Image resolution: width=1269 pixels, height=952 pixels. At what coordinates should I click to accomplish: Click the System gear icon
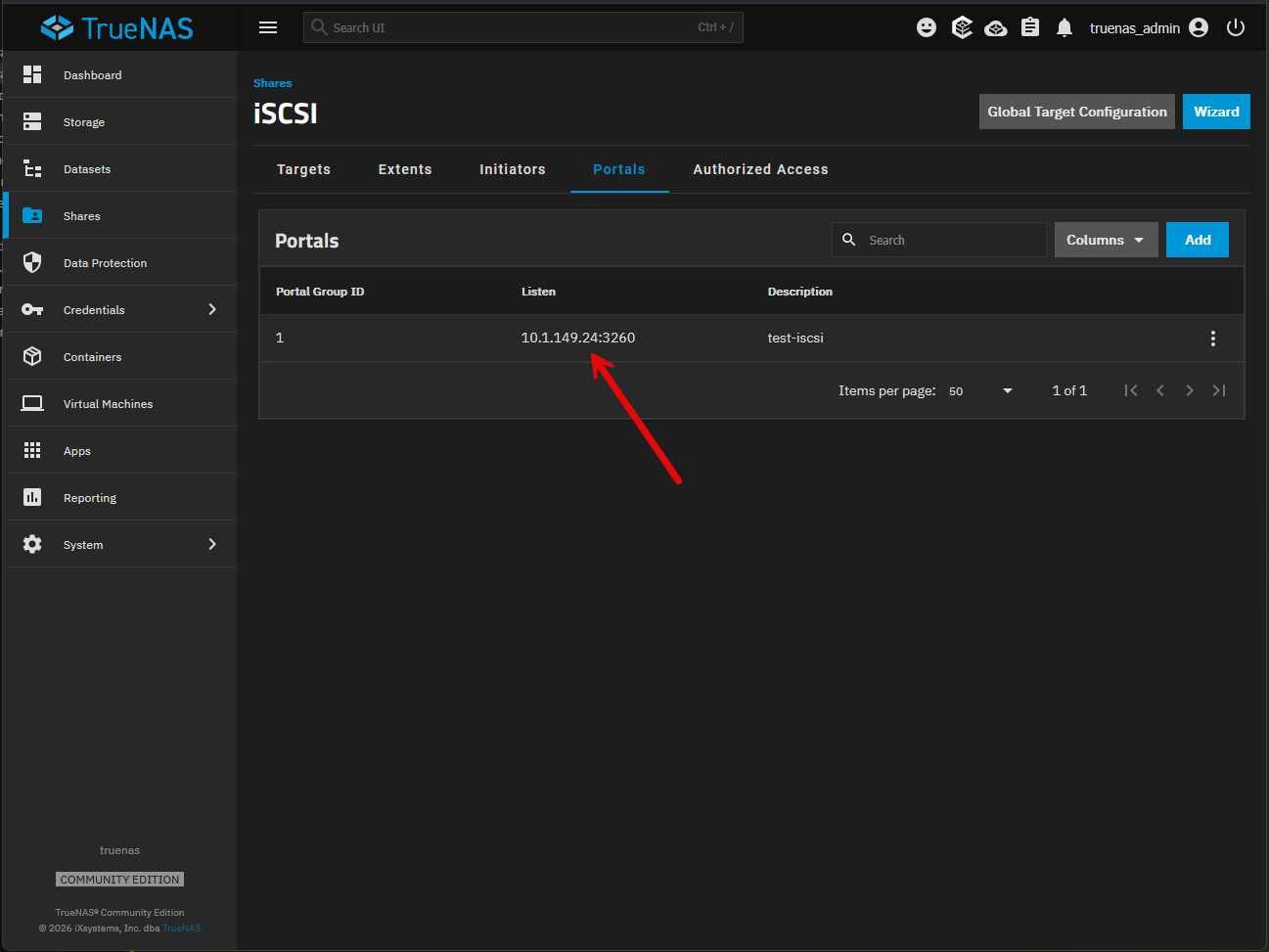point(32,544)
